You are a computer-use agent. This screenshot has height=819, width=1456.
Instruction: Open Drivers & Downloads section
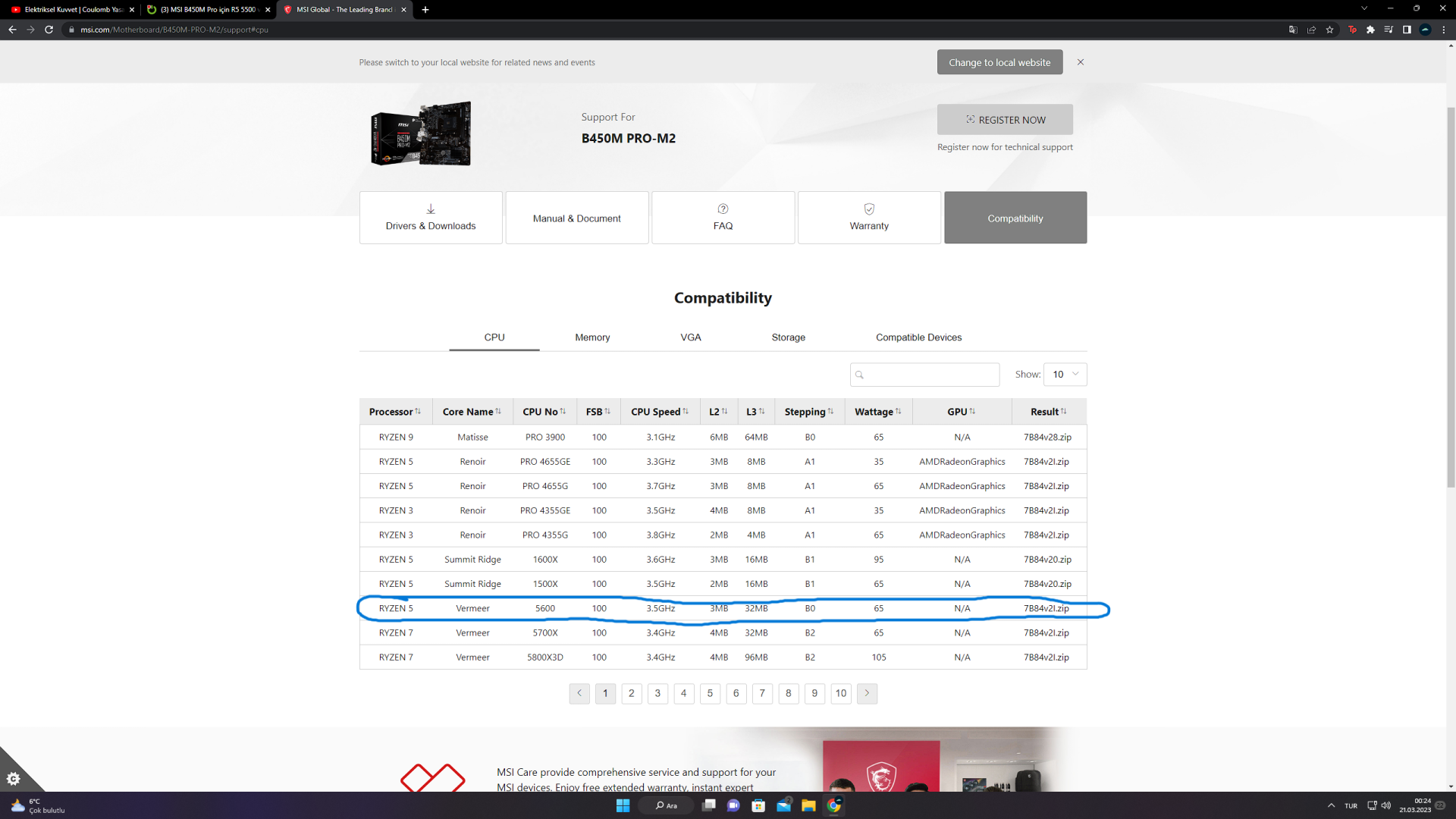tap(431, 218)
